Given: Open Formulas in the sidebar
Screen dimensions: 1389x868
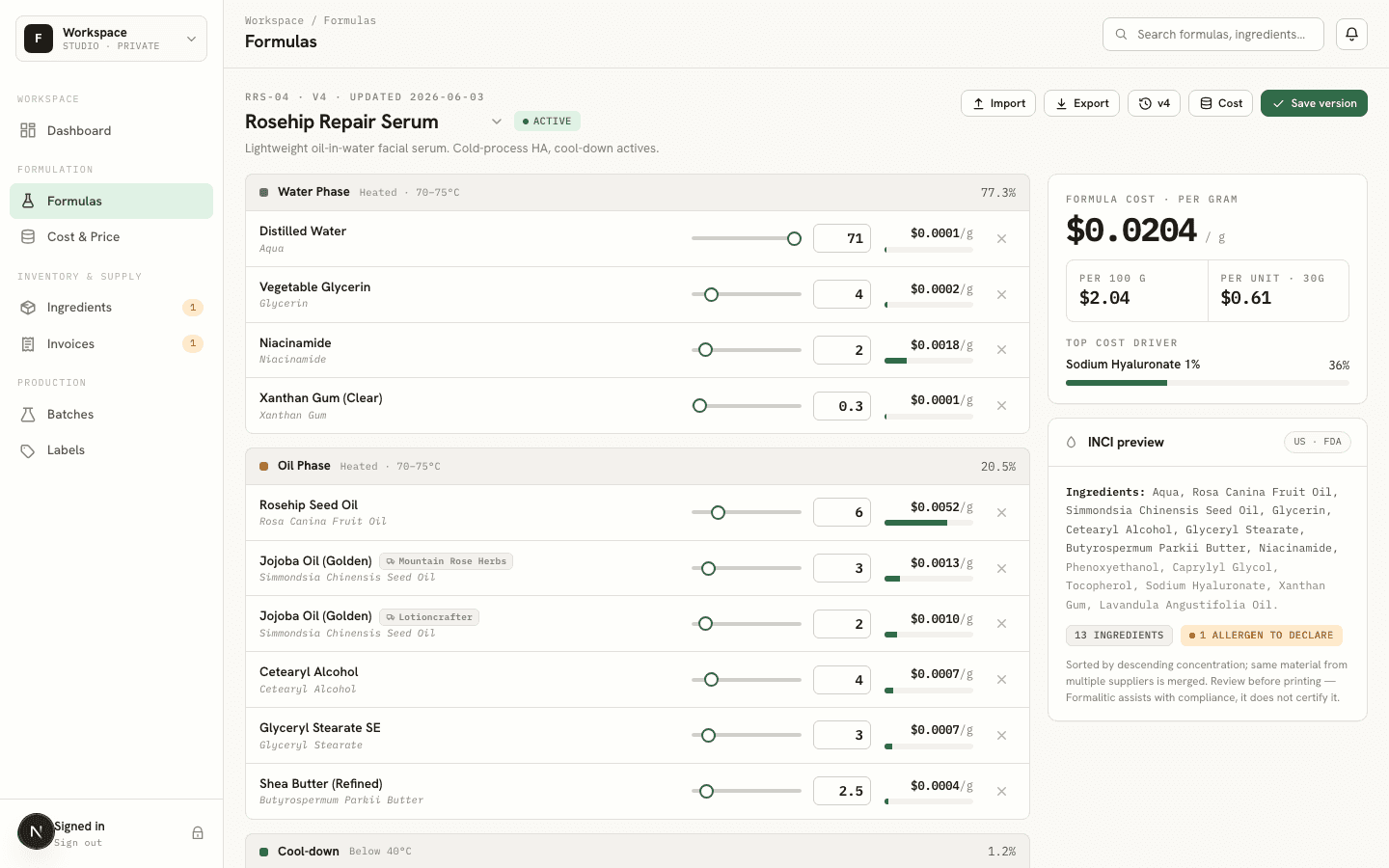Looking at the screenshot, I should click(112, 201).
